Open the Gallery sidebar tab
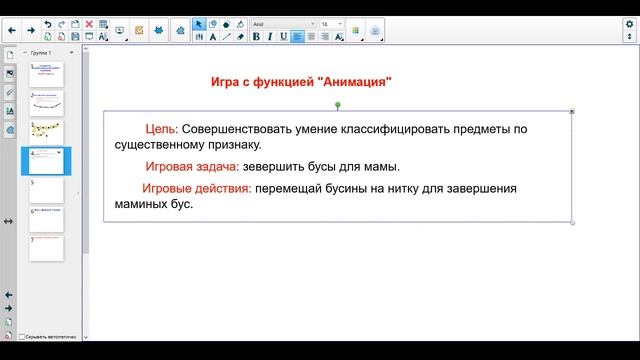Screen dimensions: 640x360 [x=10, y=74]
